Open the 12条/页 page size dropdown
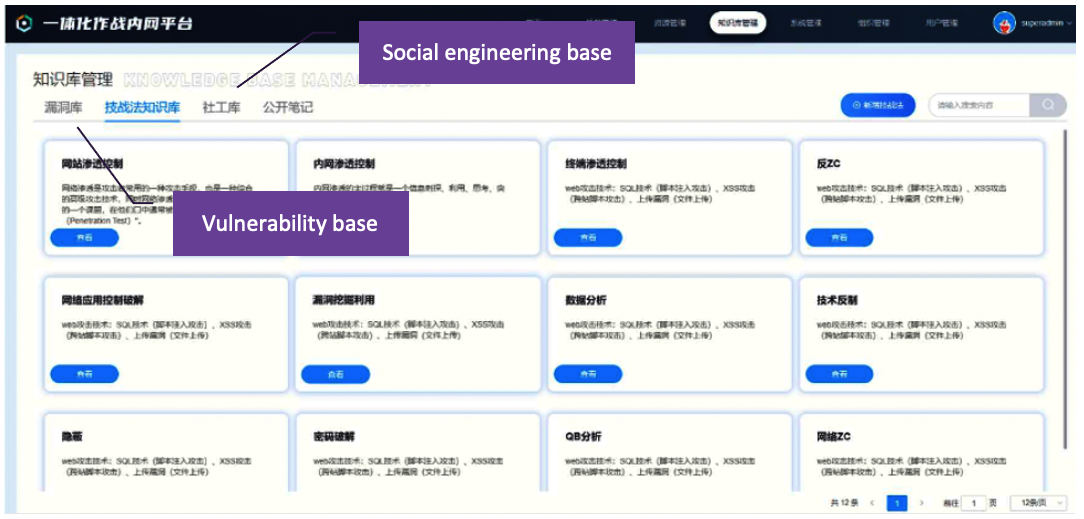The image size is (1084, 519). pyautogui.click(x=1038, y=503)
